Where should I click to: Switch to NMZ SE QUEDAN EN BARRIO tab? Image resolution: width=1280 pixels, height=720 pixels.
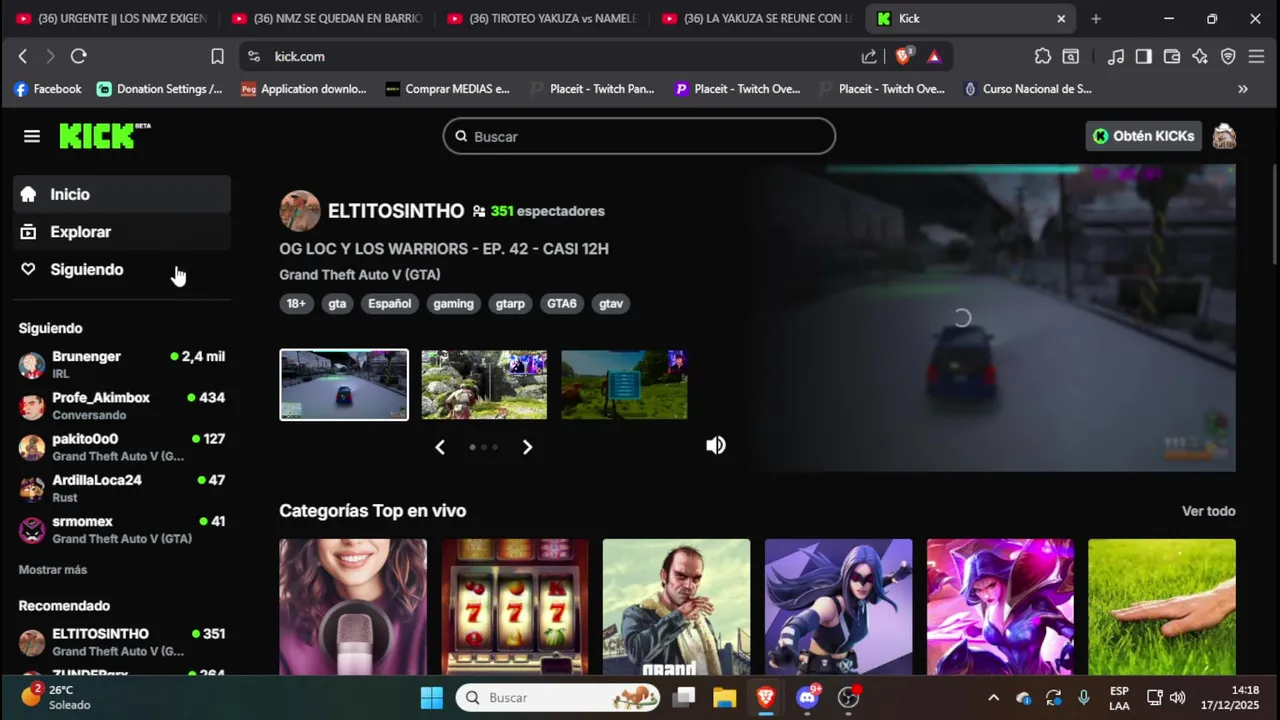(327, 18)
